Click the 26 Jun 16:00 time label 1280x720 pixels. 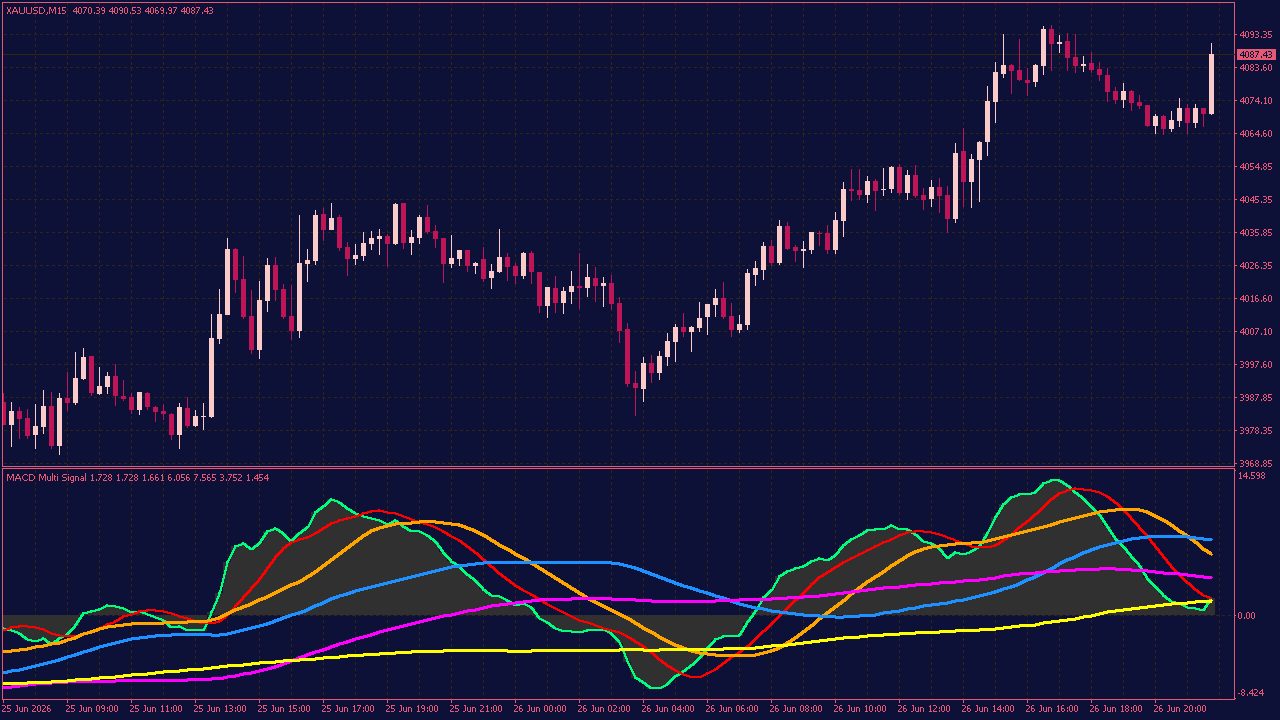(x=1051, y=708)
